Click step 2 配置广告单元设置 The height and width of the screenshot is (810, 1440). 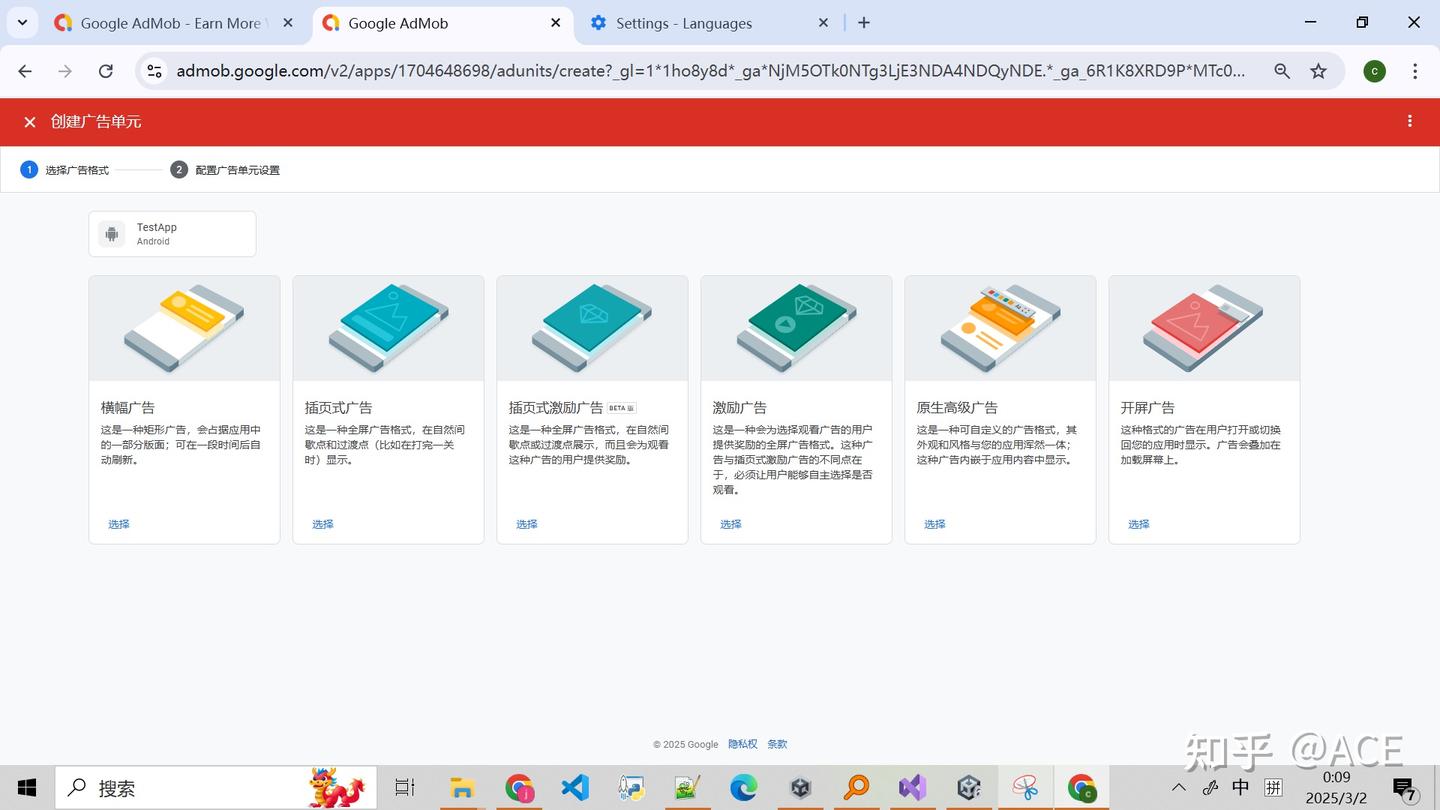coord(225,170)
